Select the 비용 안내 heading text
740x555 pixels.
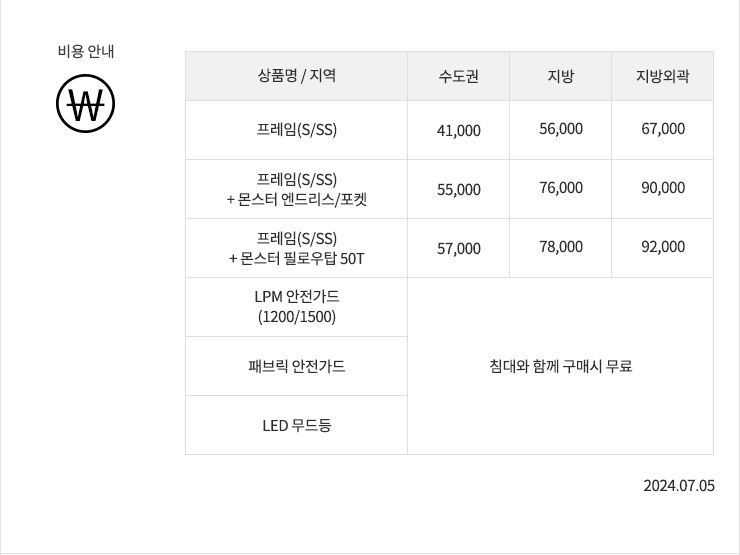[x=86, y=51]
